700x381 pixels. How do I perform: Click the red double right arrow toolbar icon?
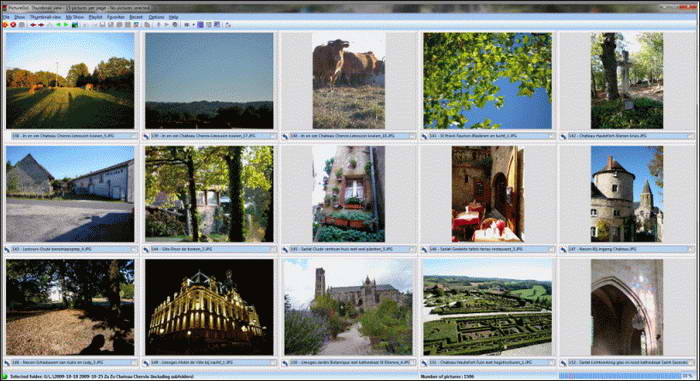tap(41, 25)
